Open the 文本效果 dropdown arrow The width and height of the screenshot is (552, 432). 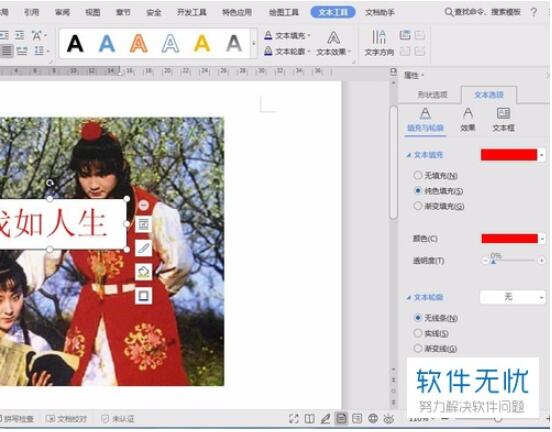click(x=350, y=52)
